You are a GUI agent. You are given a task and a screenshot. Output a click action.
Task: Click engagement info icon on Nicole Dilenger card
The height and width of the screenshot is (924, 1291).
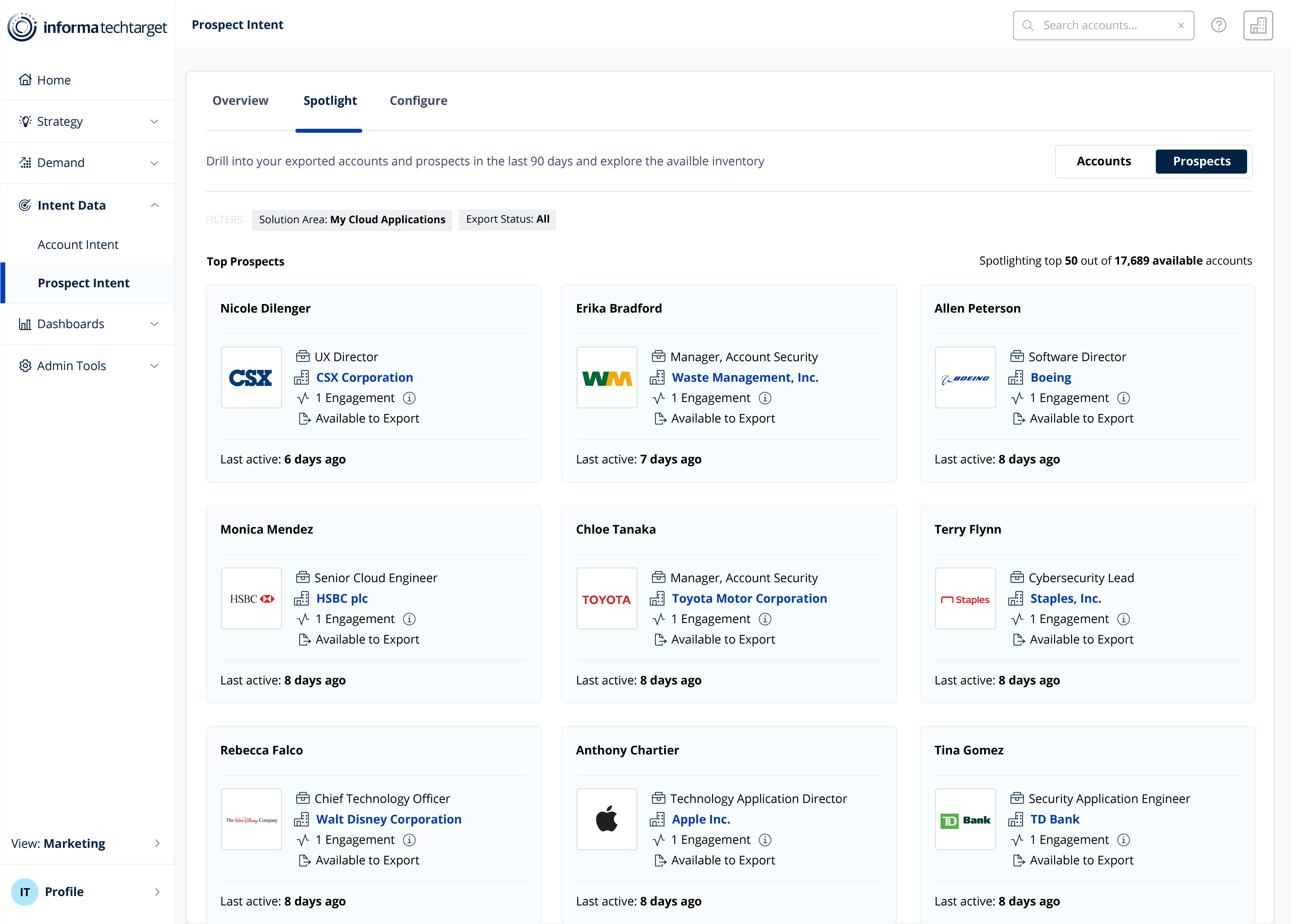(x=409, y=398)
